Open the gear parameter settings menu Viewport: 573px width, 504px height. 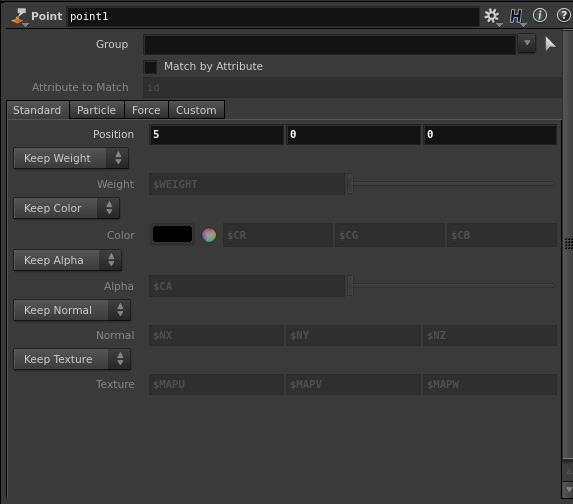492,16
